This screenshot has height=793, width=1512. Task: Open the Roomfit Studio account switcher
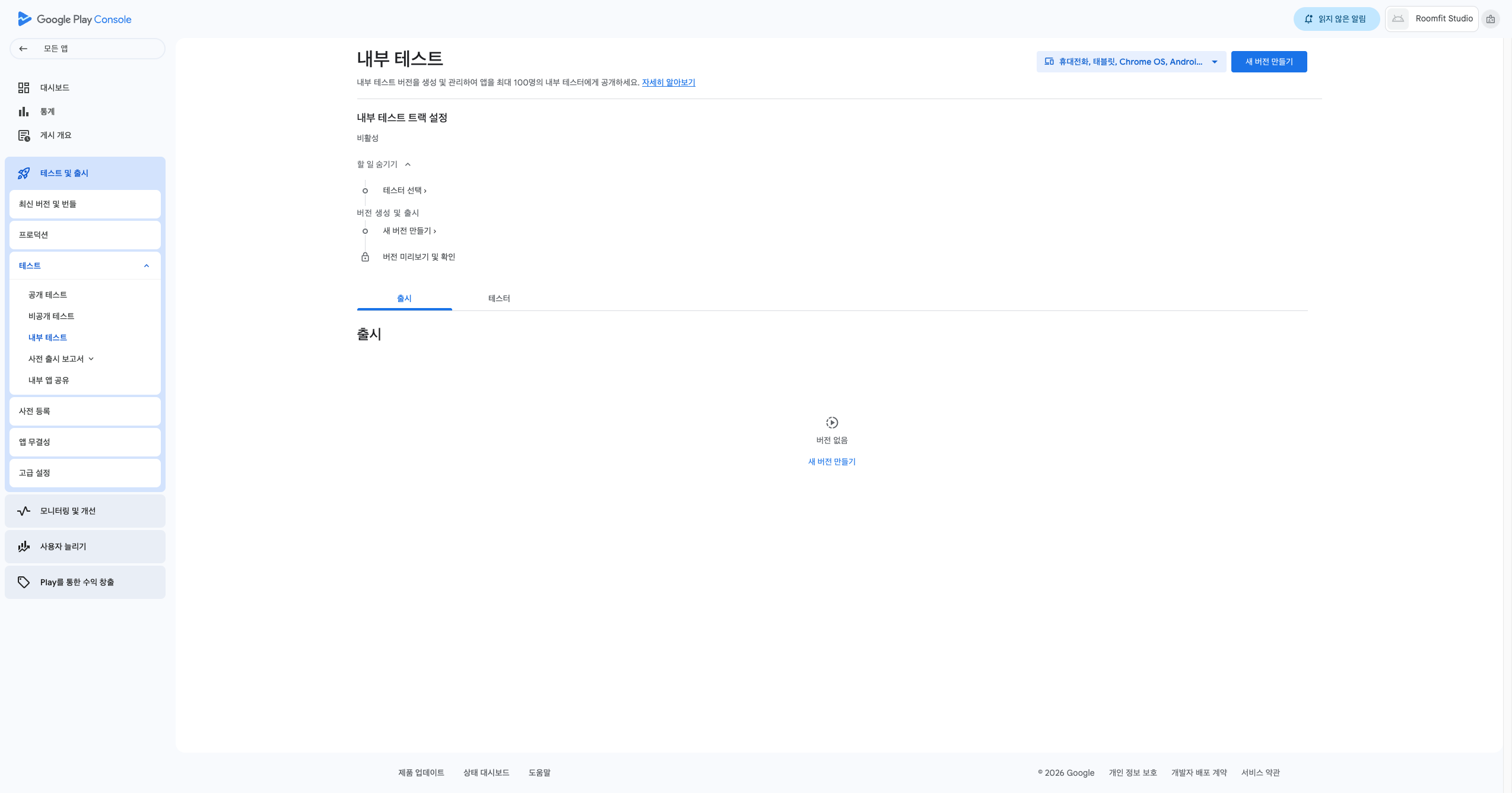click(x=1431, y=19)
